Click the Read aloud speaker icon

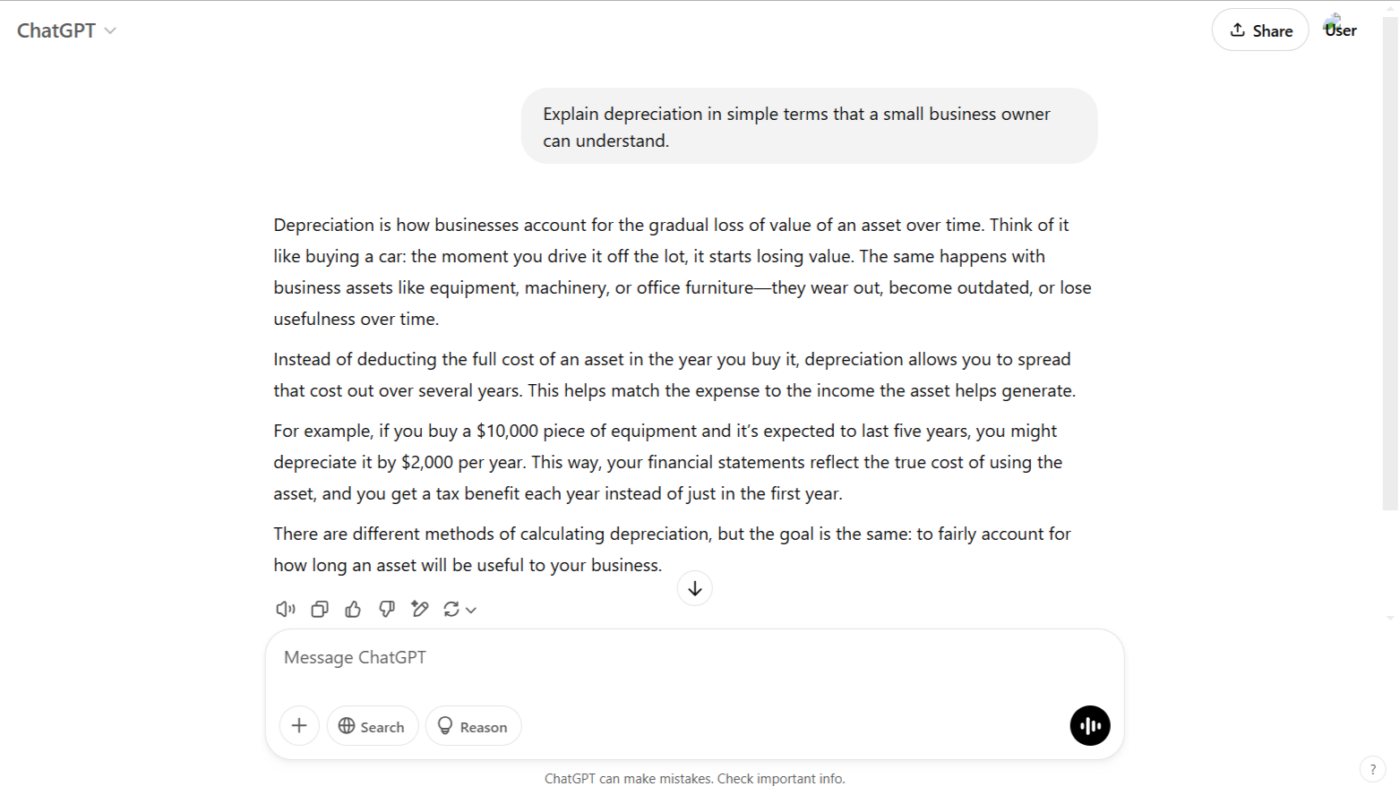(x=285, y=609)
